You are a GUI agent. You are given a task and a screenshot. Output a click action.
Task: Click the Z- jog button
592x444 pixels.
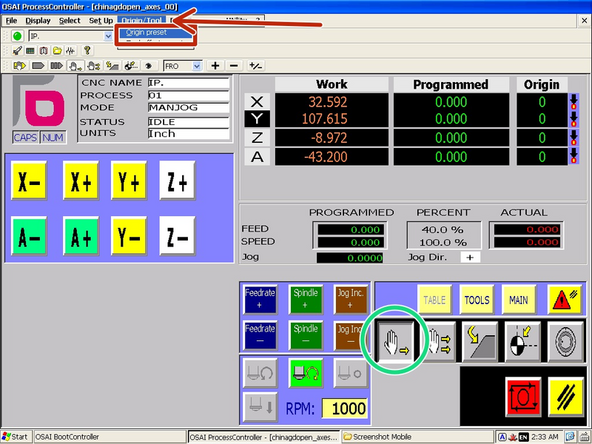point(177,236)
